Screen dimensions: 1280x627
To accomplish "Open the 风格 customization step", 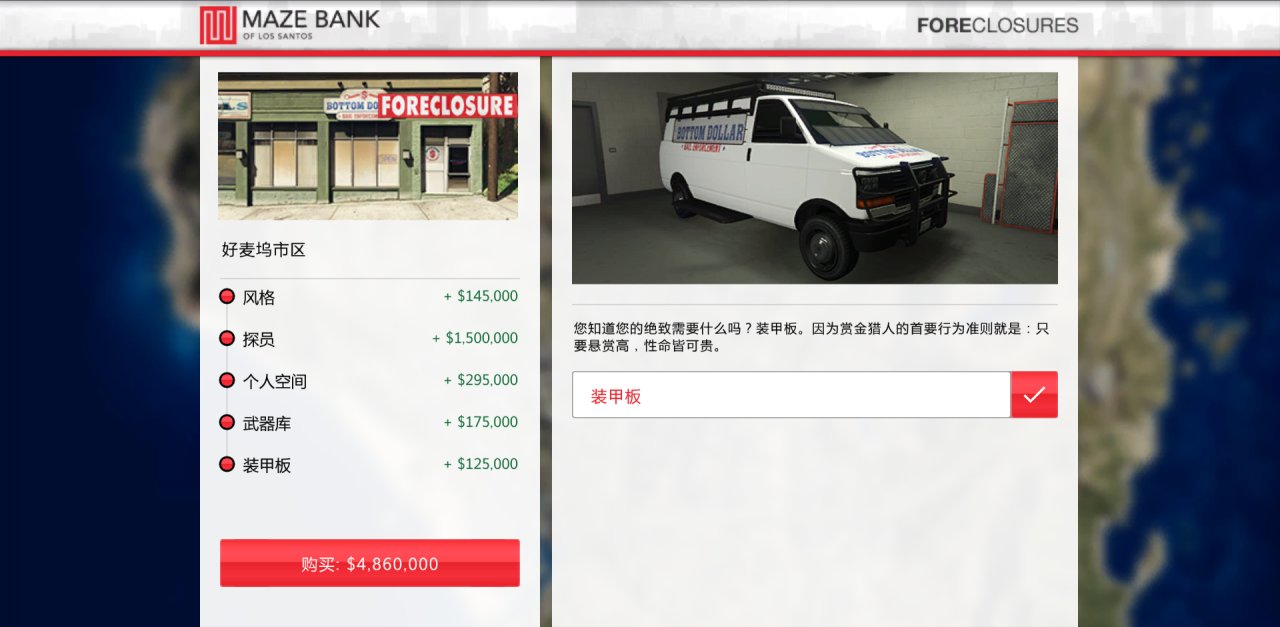I will [259, 297].
